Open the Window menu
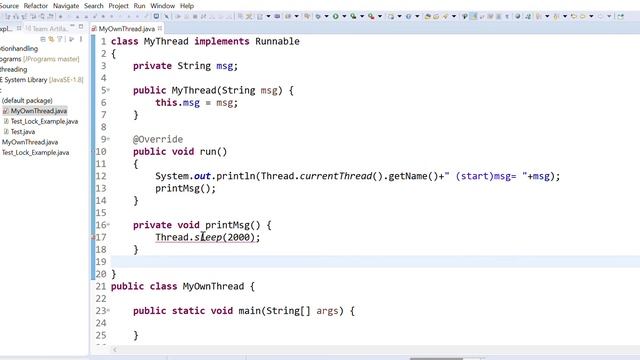640x360 pixels. 162,6
